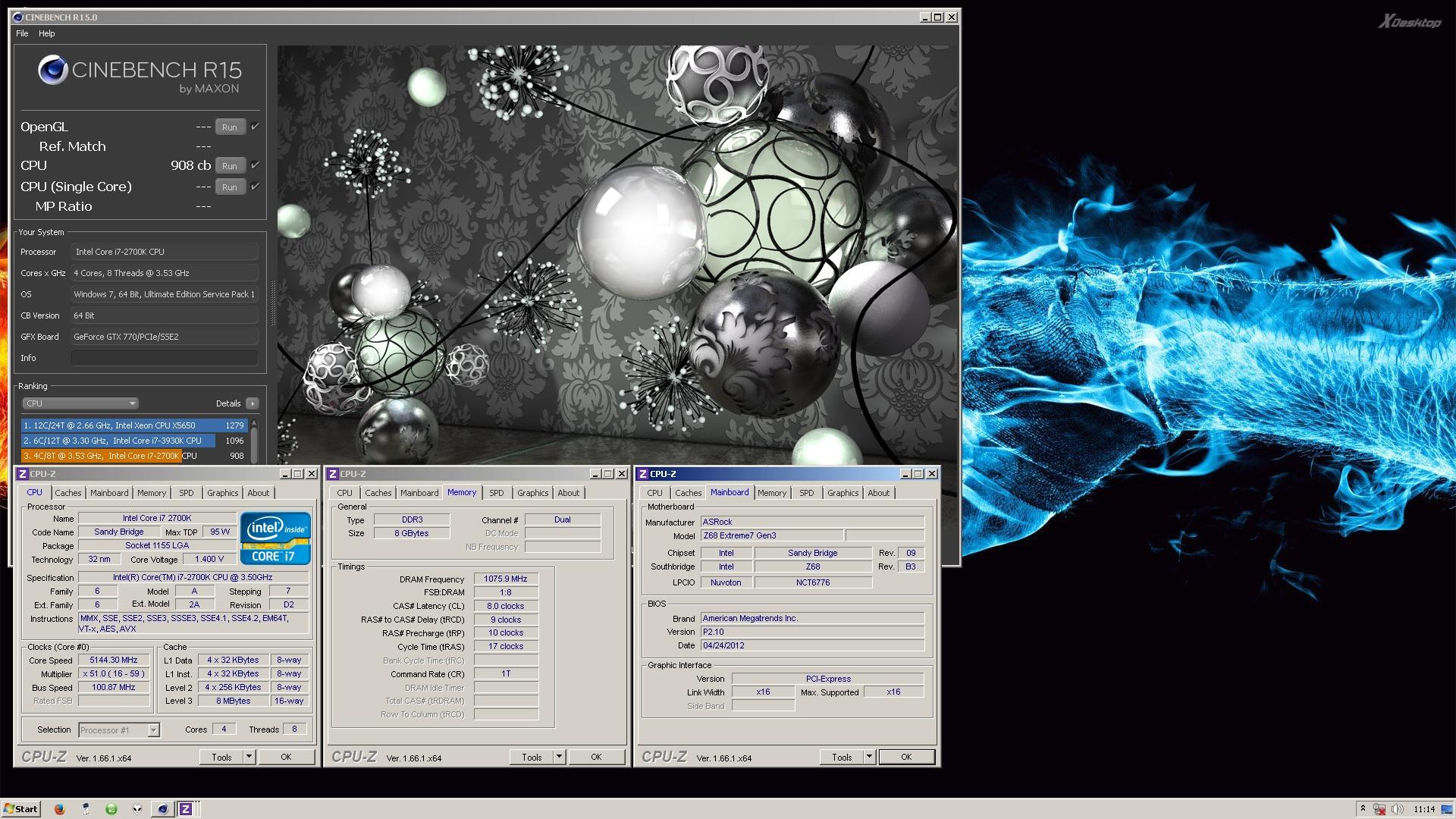Click the system clock 11:14

(1424, 809)
